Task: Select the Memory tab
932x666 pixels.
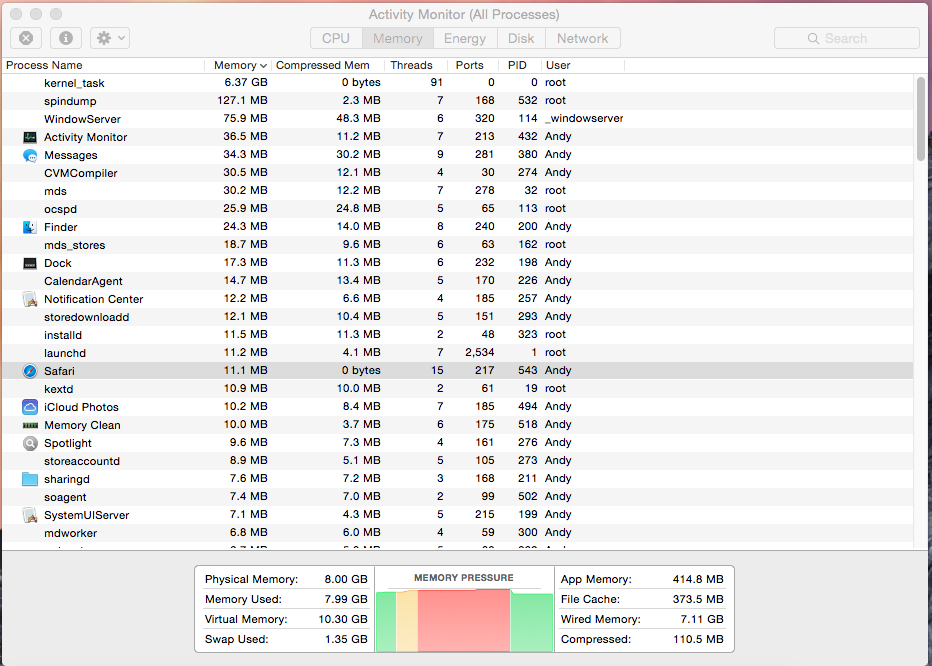Action: (398, 38)
